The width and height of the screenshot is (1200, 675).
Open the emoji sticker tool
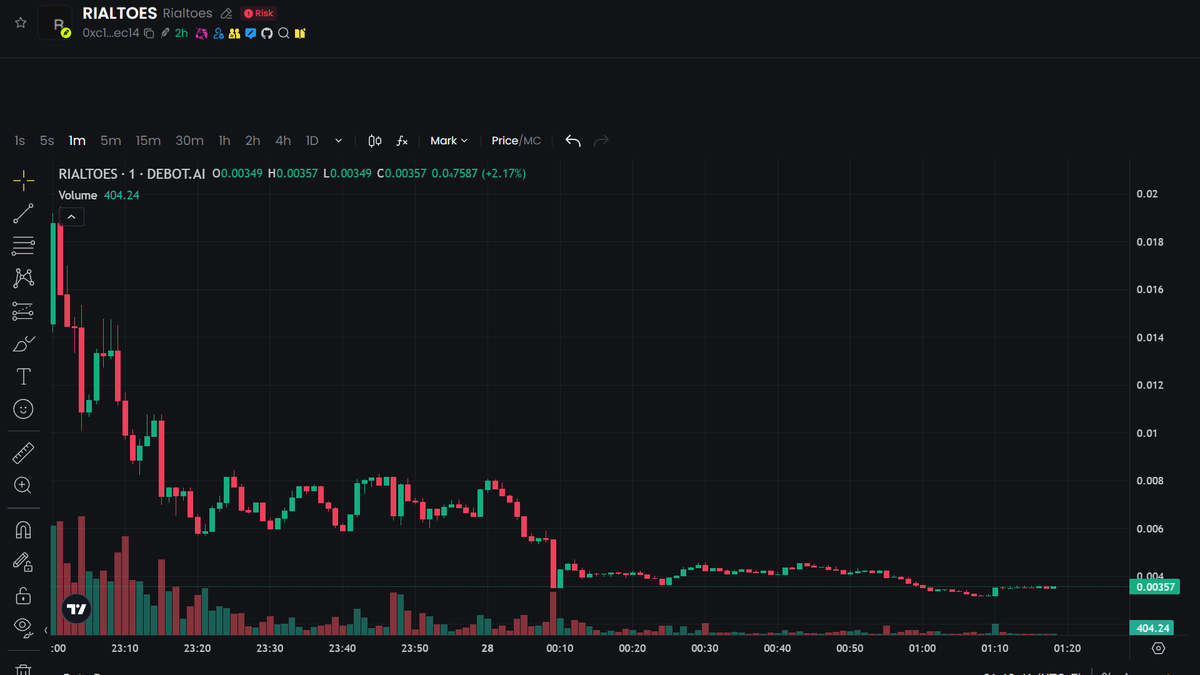(x=23, y=409)
